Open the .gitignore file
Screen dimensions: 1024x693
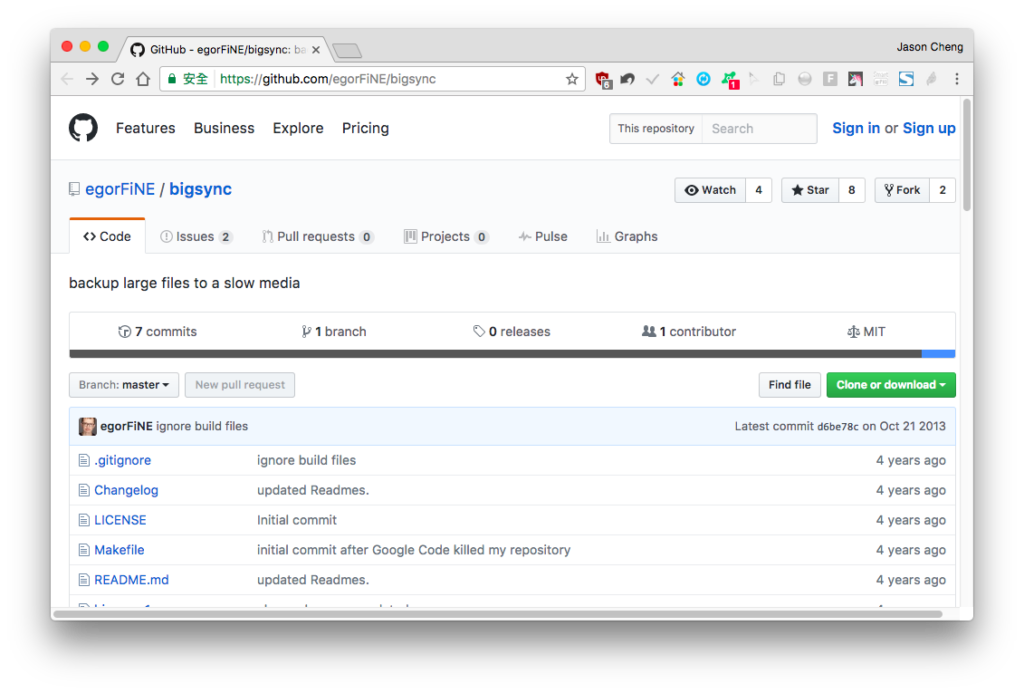[123, 460]
